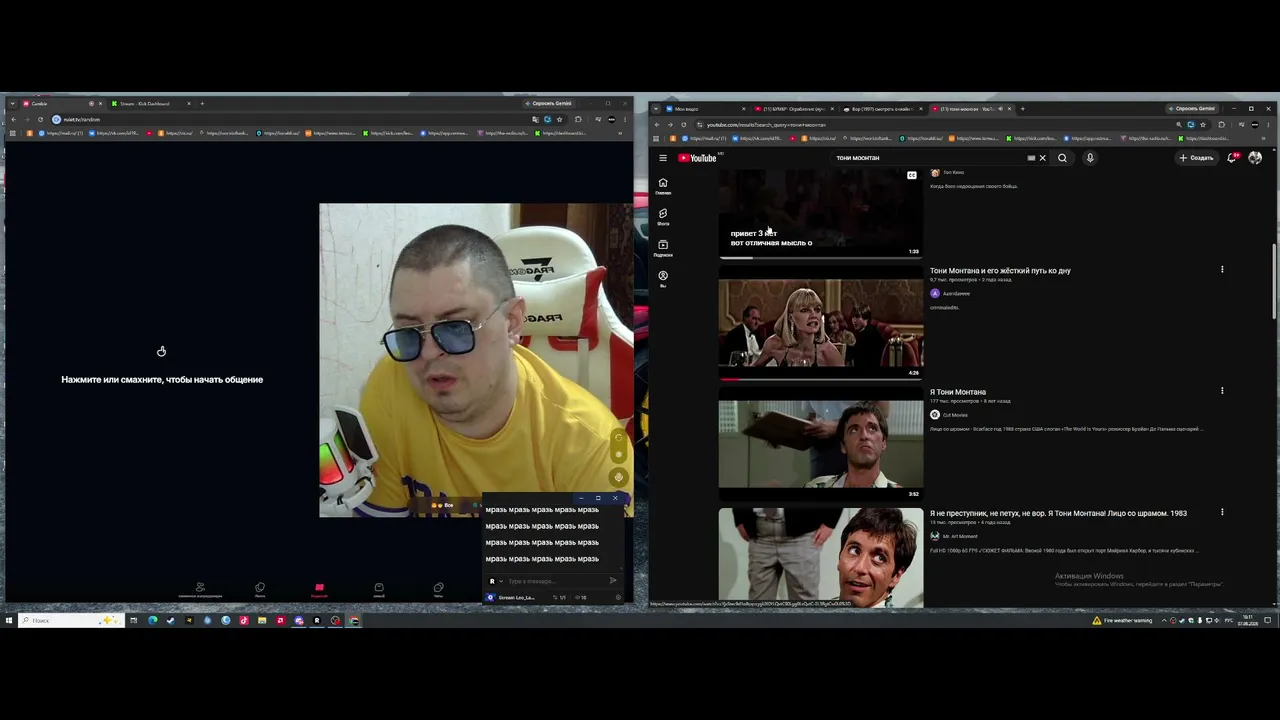This screenshot has width=1280, height=720.
Task: Click 'Нажмите или смахните, чтобы начать общение'
Action: coord(162,380)
